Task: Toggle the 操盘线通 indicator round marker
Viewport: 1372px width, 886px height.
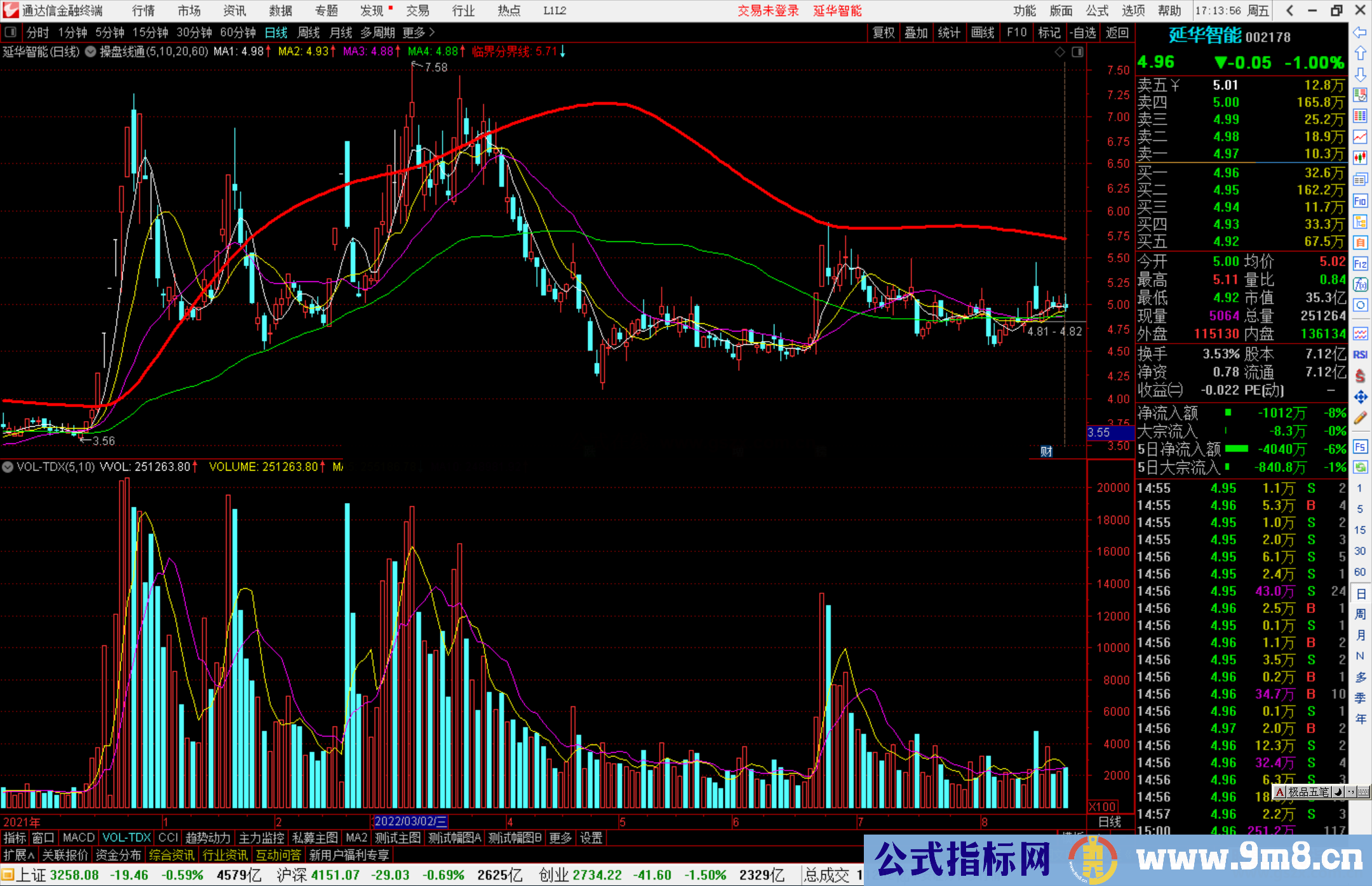Action: [x=91, y=51]
